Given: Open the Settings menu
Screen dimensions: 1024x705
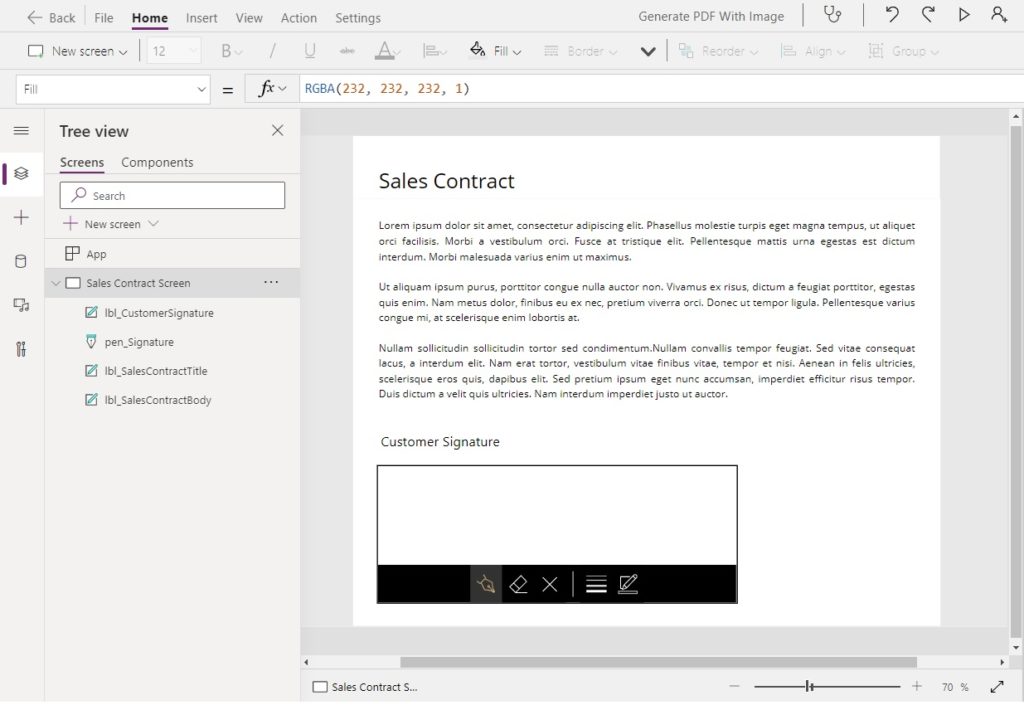Looking at the screenshot, I should click(x=357, y=17).
